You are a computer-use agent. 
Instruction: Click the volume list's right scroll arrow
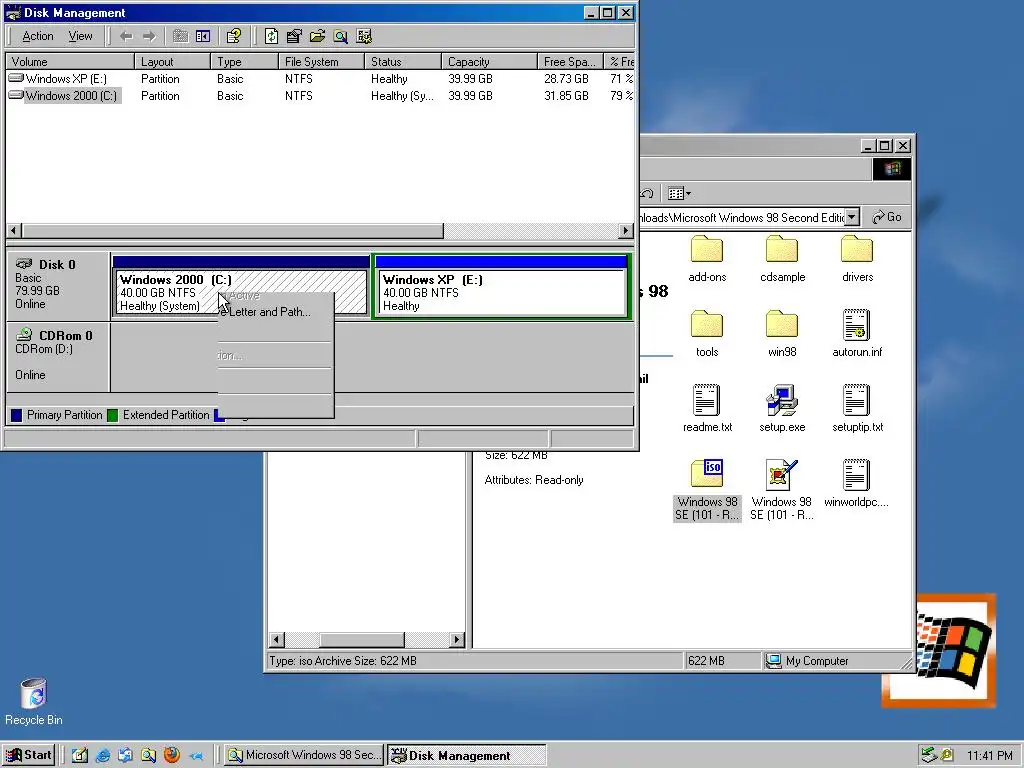coord(626,231)
